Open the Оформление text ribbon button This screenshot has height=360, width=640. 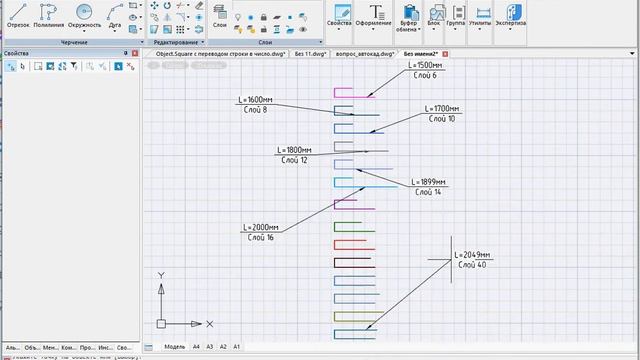(x=373, y=16)
